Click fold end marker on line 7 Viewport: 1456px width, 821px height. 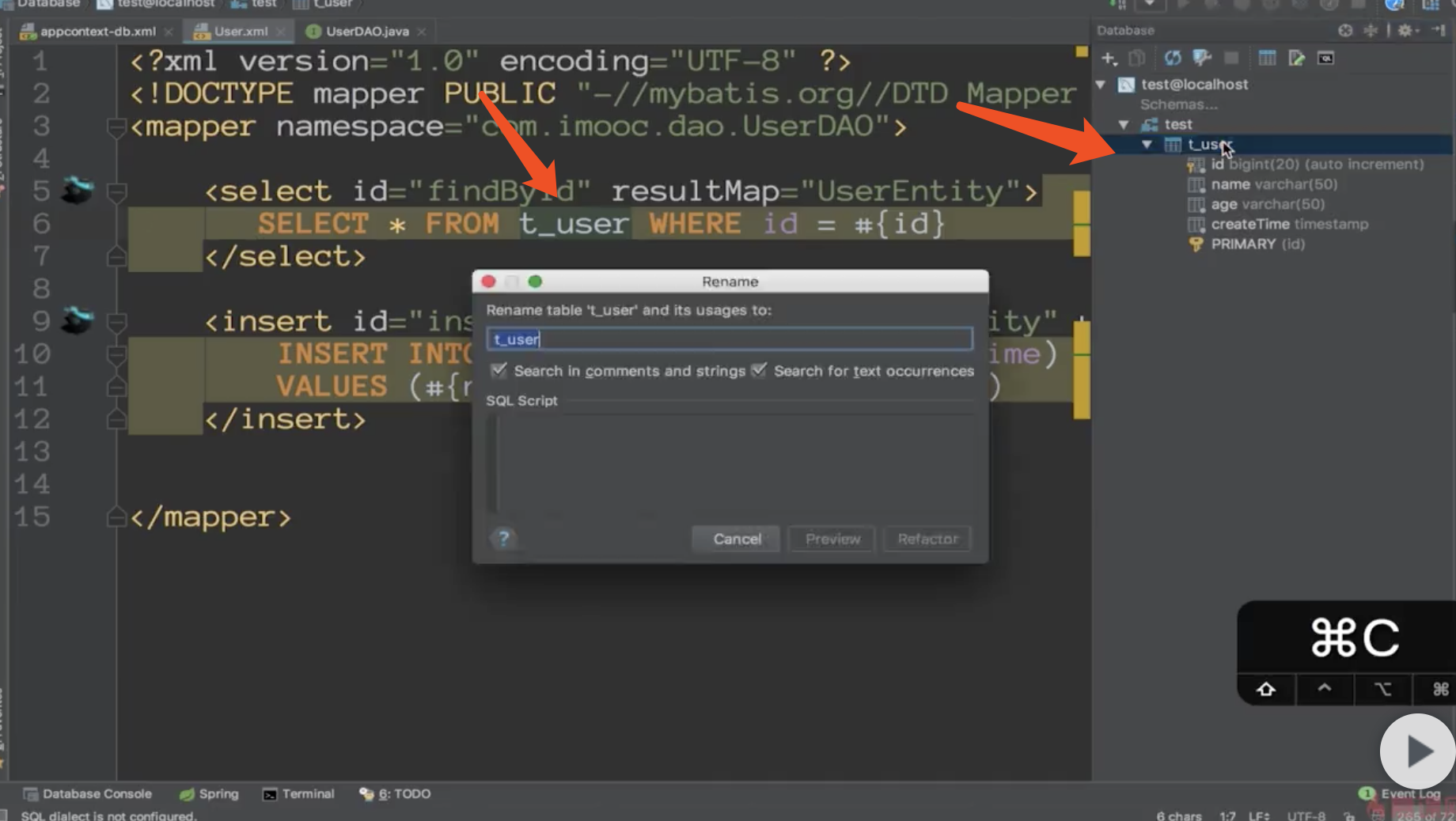(116, 256)
